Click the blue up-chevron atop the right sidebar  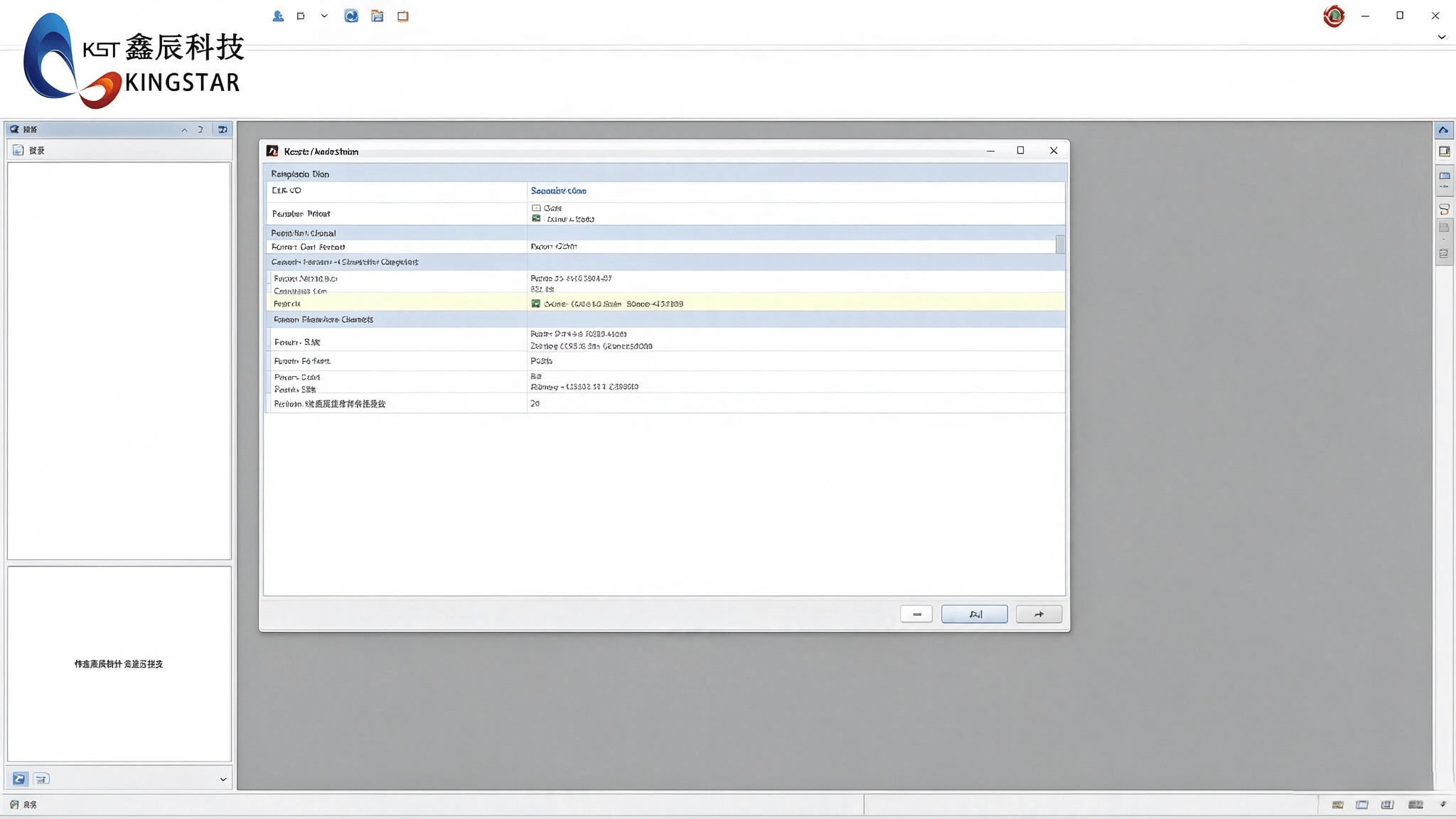pos(1443,129)
